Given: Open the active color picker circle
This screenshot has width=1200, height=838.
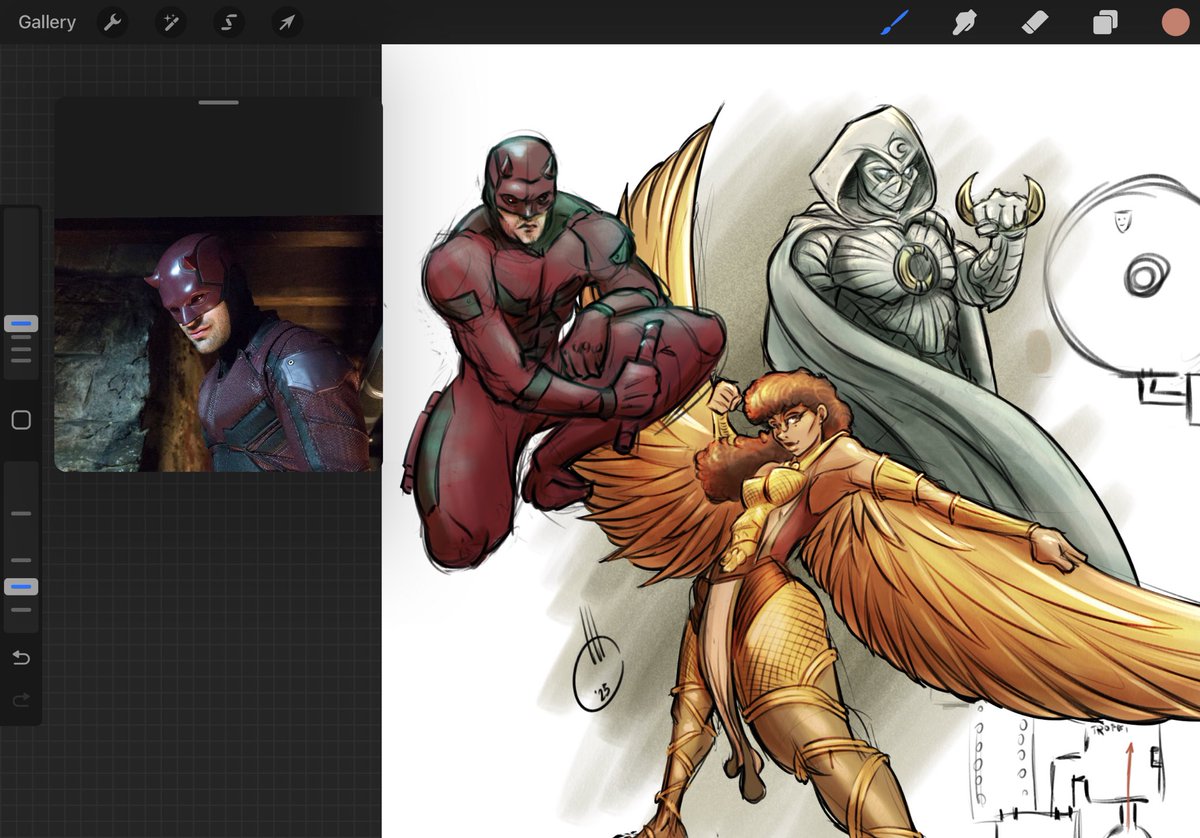Looking at the screenshot, I should pos(1175,22).
